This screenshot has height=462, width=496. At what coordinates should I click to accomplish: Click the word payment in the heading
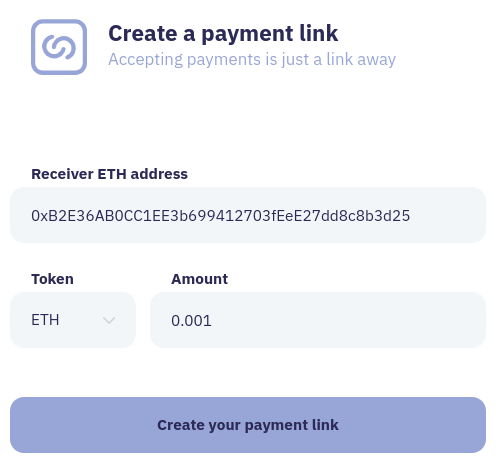[247, 34]
